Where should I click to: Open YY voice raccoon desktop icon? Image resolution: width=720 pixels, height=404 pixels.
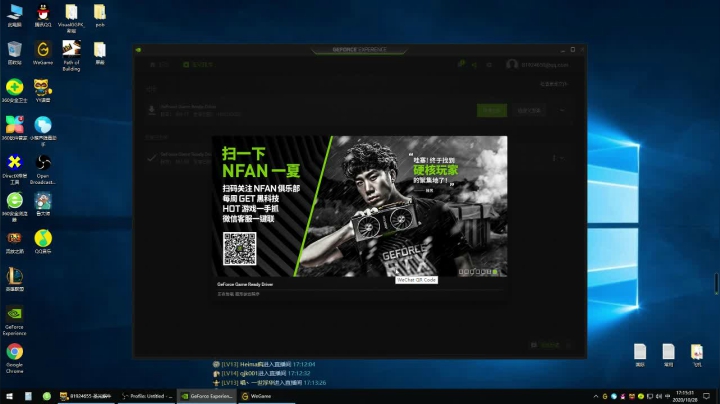[x=43, y=90]
